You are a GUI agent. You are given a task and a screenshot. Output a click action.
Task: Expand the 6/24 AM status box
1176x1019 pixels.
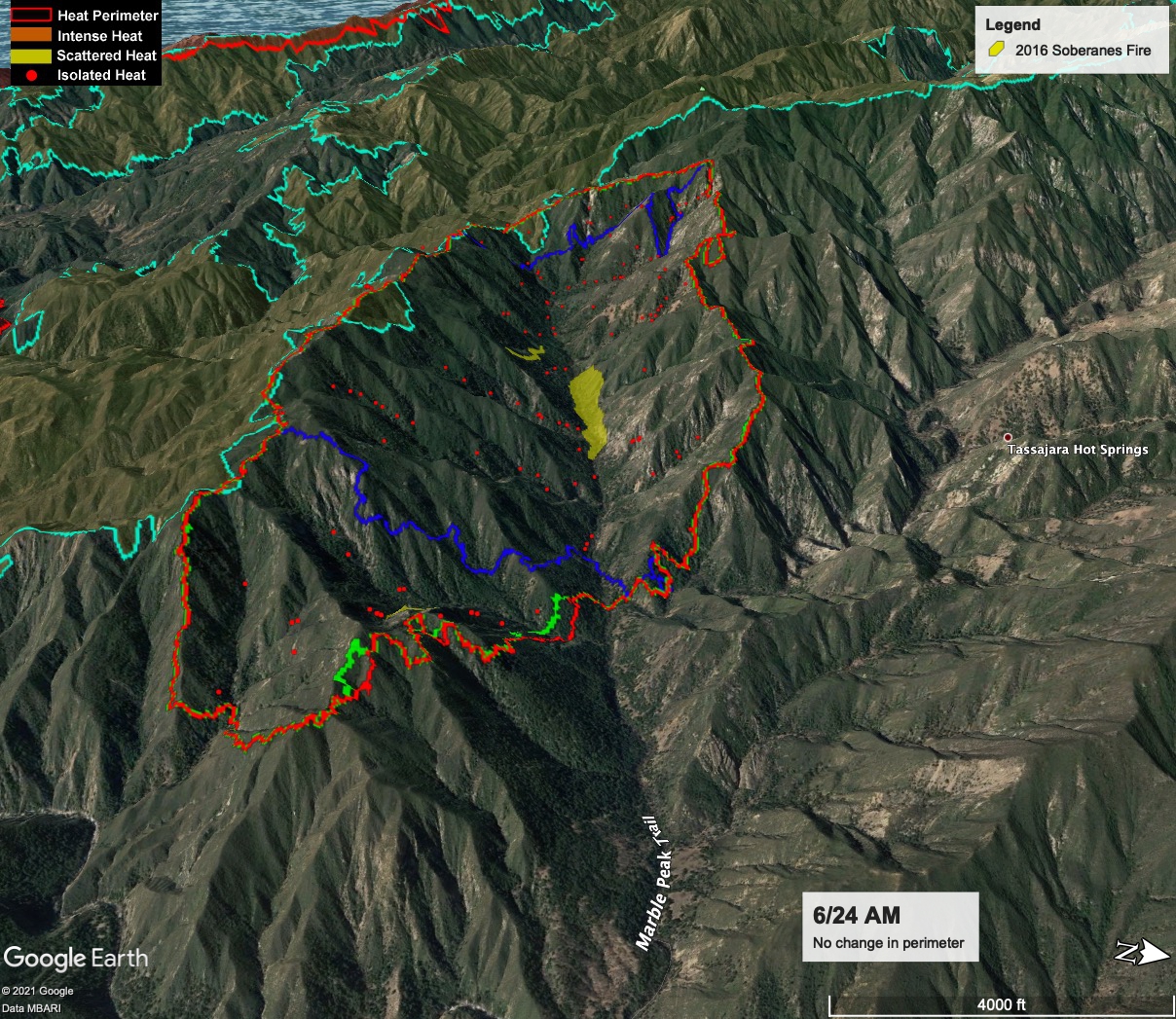[890, 925]
